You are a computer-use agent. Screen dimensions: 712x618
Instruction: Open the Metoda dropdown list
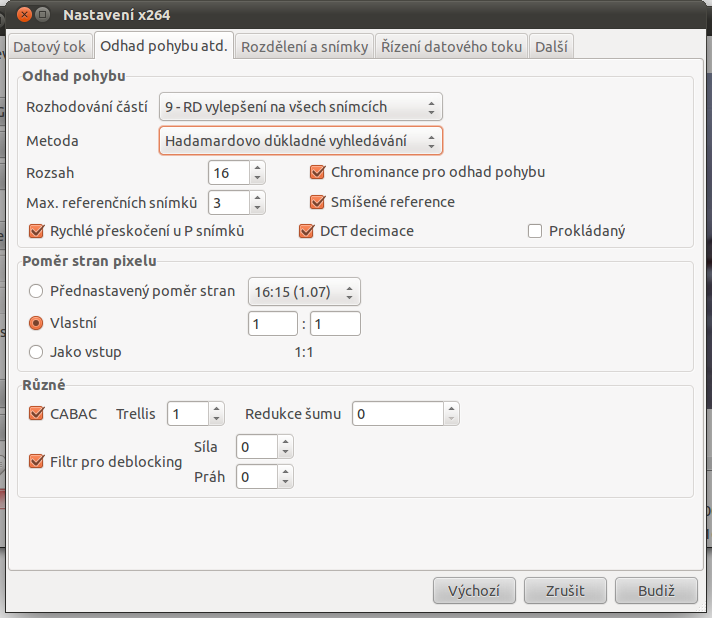301,141
